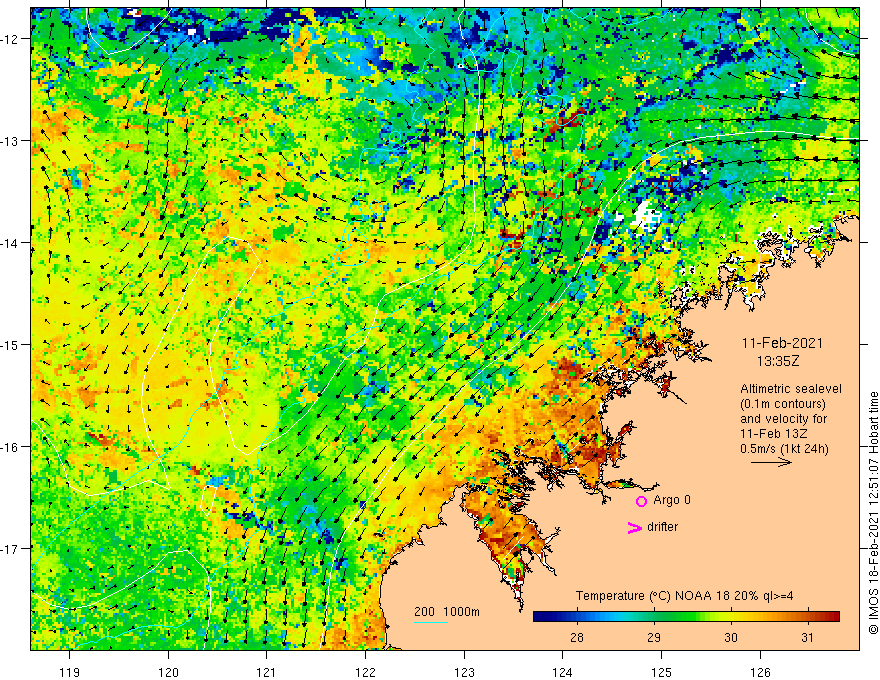Click the 0.5m/s velocity scale arrow
Viewport: 880px width, 680px height.
771,462
